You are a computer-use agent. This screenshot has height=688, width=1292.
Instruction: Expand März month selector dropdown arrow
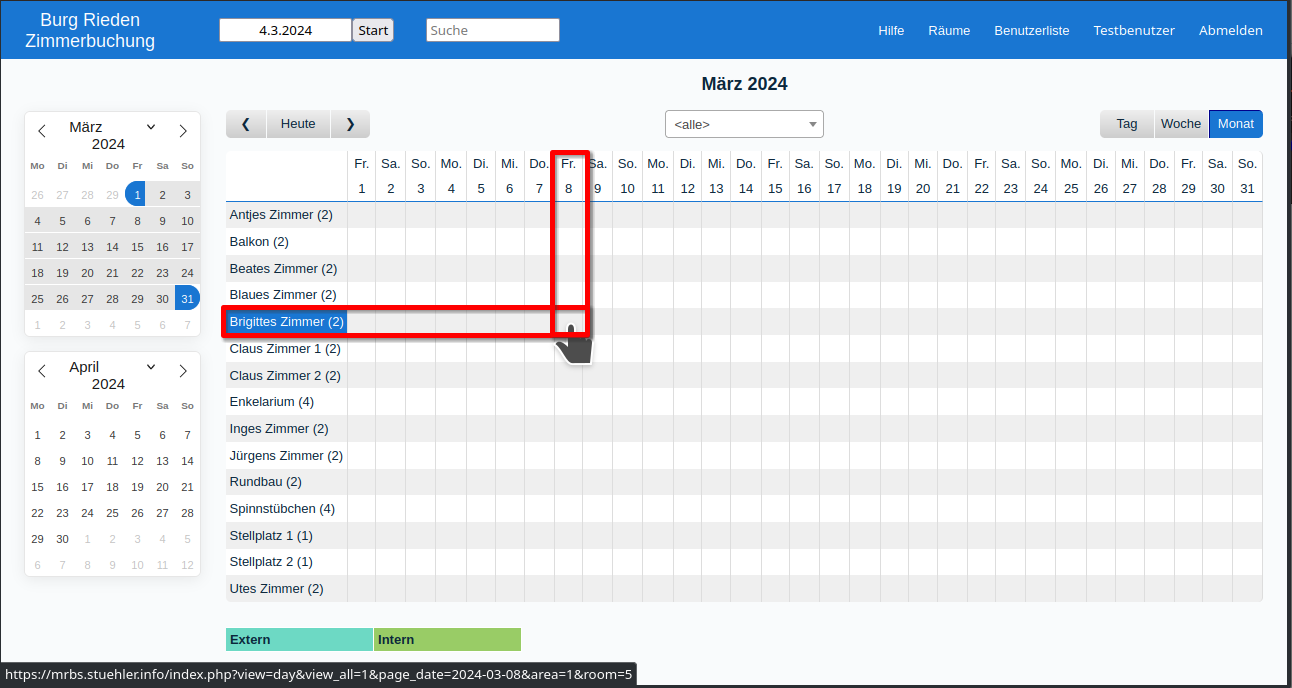pos(151,127)
